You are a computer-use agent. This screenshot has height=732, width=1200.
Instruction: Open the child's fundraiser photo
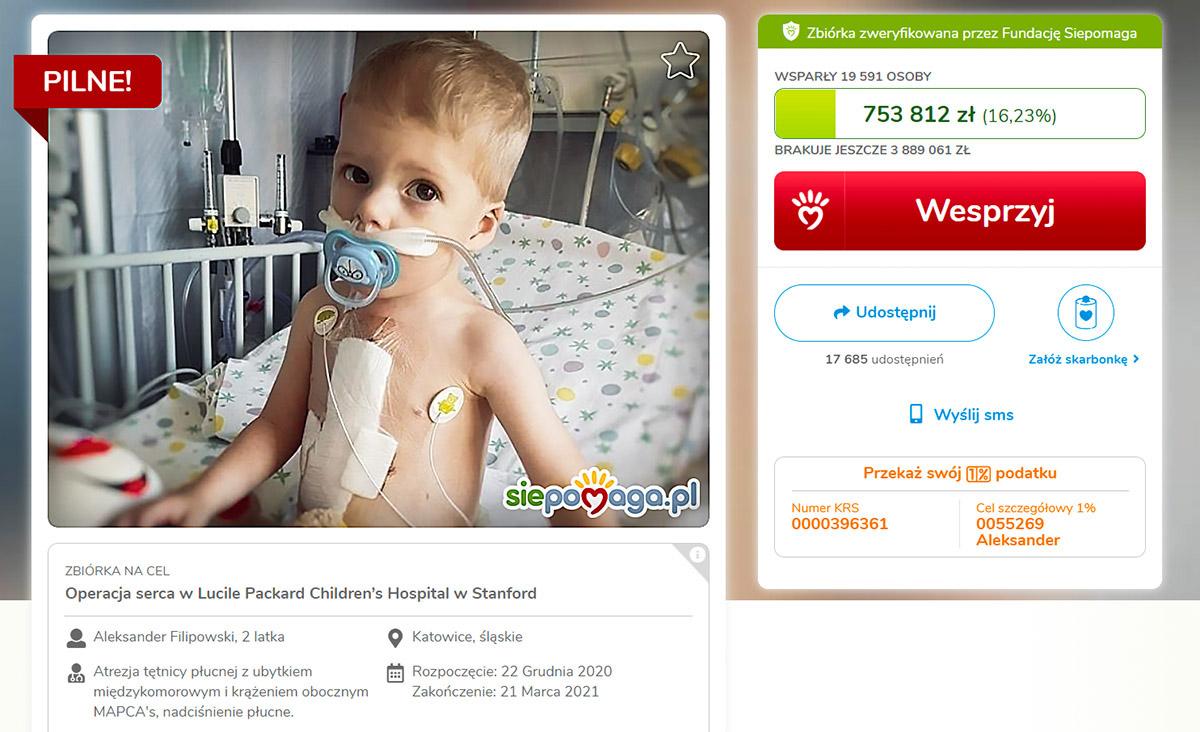[x=378, y=279]
